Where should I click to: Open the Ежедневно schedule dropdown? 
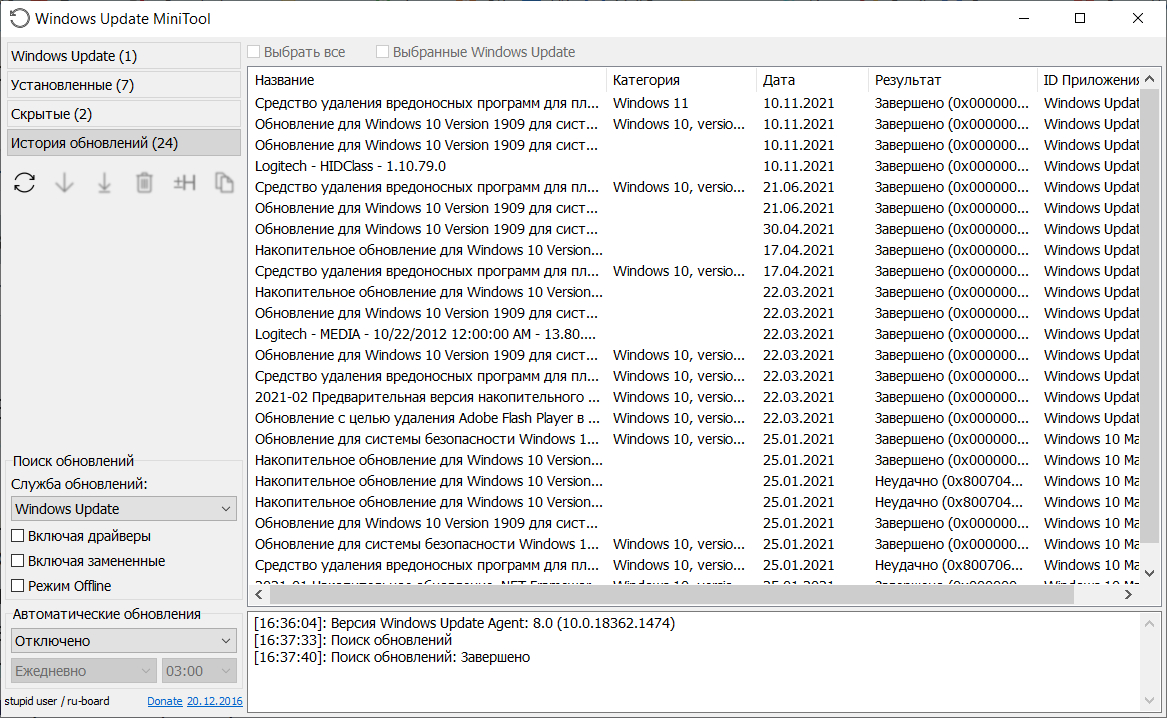click(x=83, y=671)
